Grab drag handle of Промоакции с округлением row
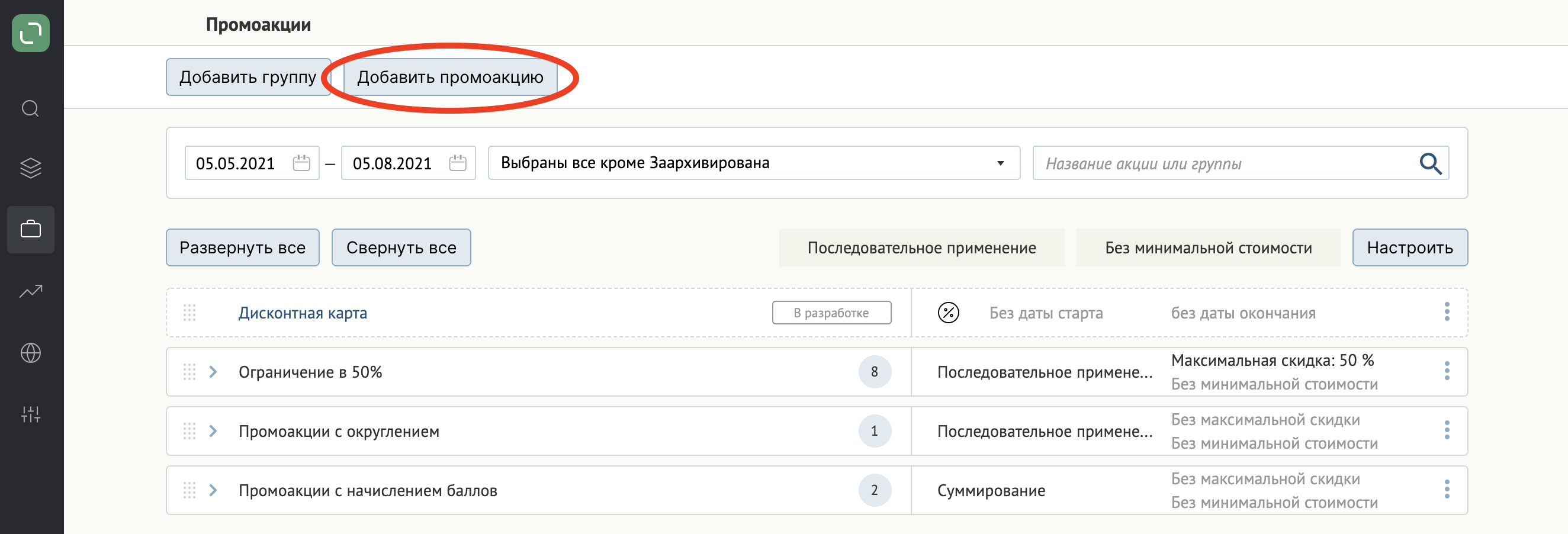 click(x=189, y=431)
